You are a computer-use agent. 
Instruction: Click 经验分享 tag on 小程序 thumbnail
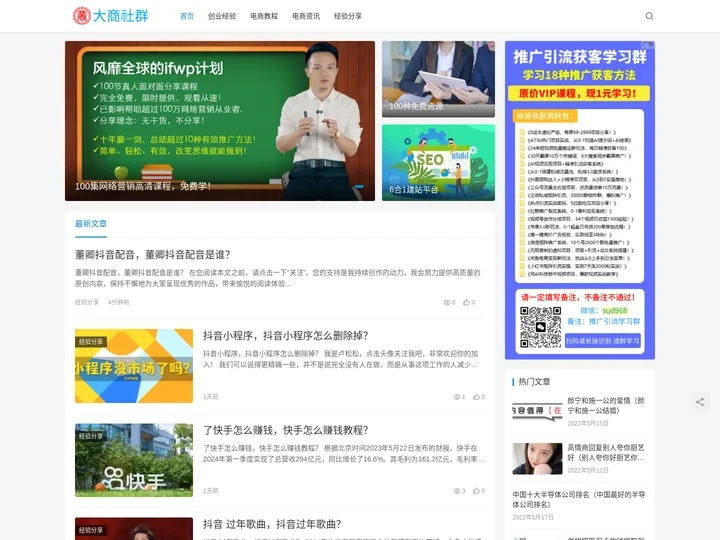[x=91, y=342]
